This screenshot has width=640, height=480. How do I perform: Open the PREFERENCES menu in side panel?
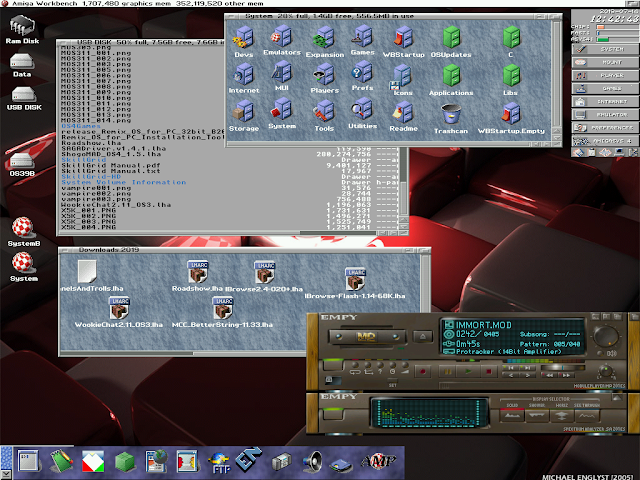605,128
